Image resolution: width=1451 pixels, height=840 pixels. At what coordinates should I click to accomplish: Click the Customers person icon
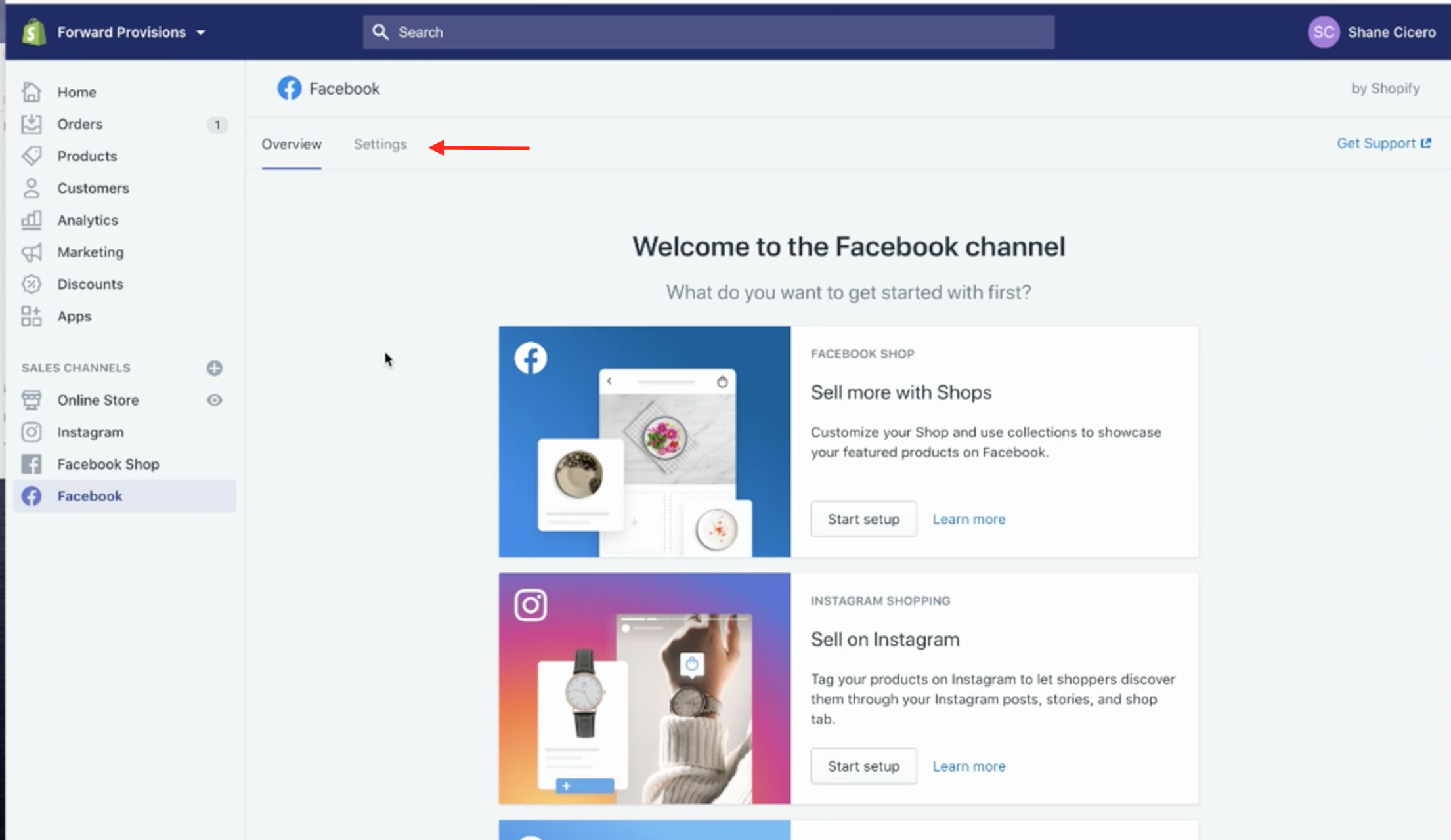point(32,188)
